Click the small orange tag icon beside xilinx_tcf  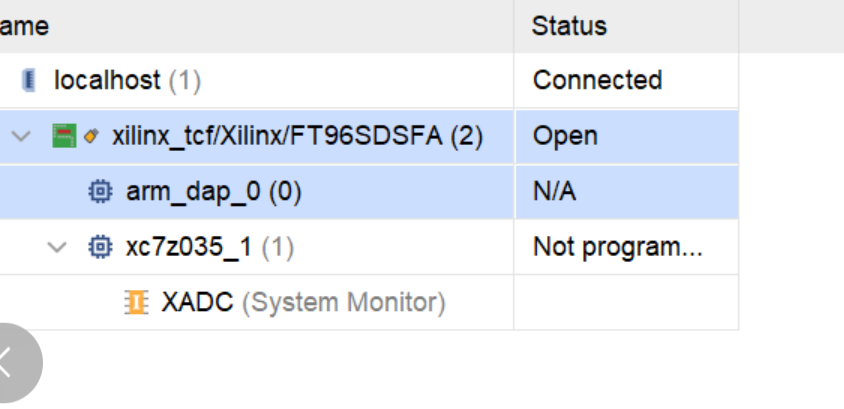coord(92,136)
